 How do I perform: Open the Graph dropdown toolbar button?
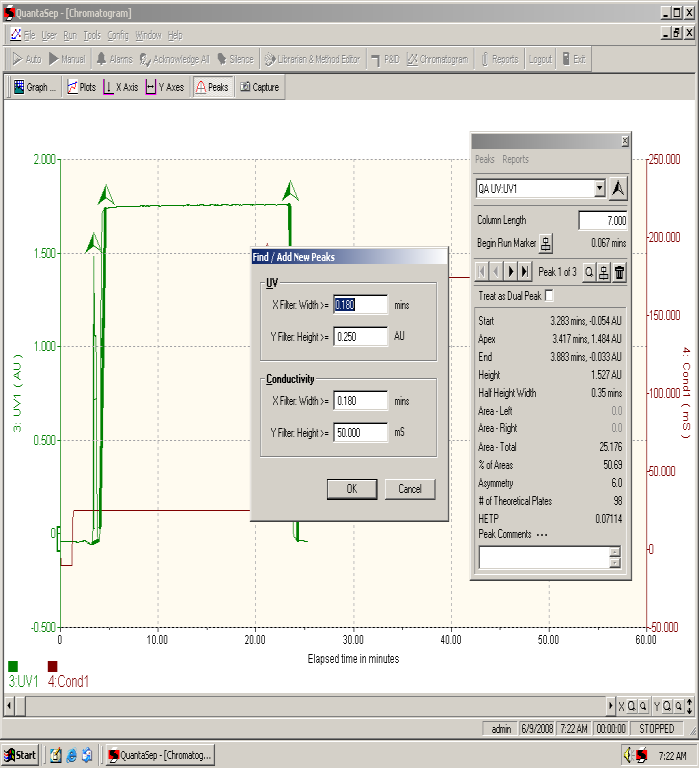click(34, 87)
